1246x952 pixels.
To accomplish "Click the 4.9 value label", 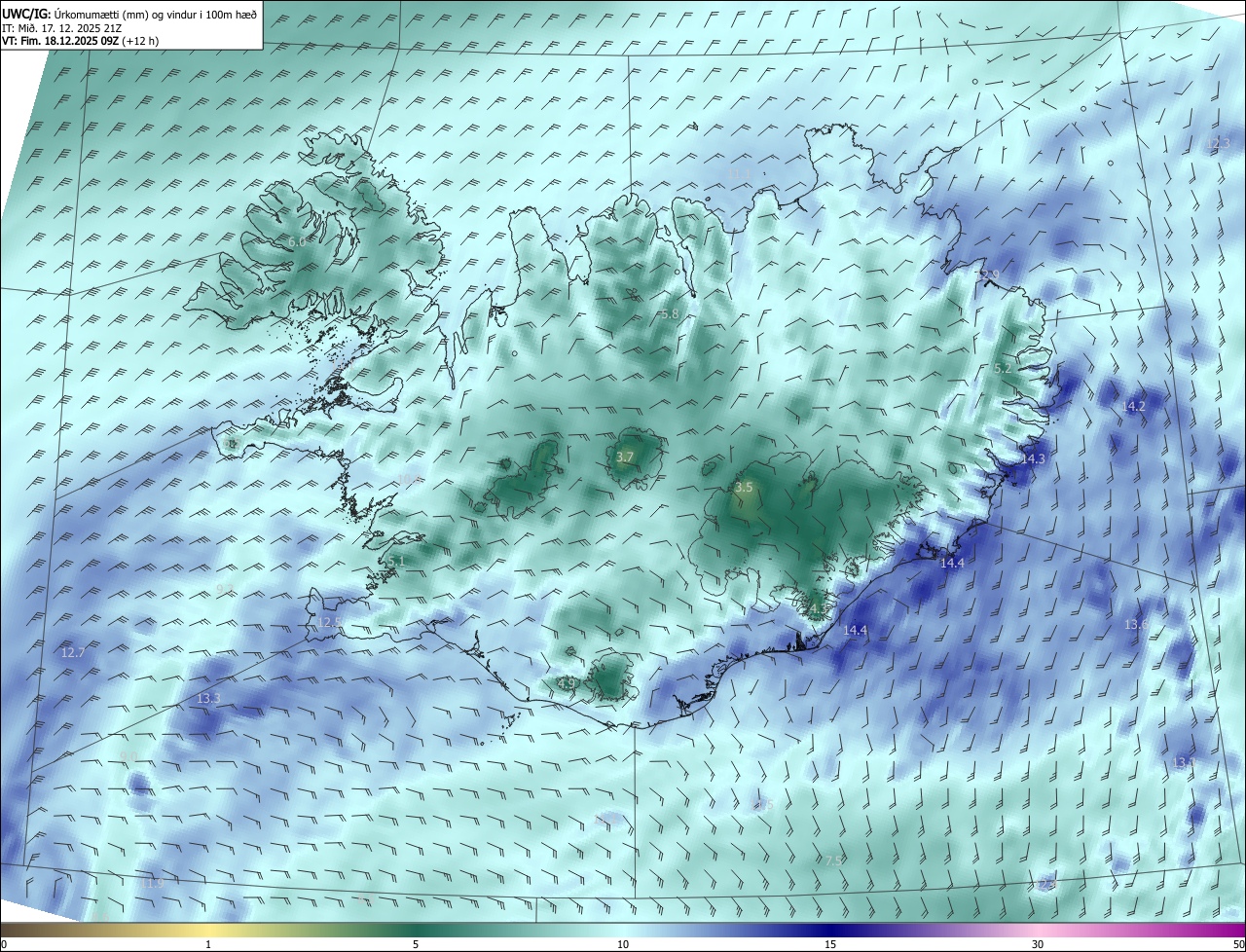I will (x=566, y=683).
